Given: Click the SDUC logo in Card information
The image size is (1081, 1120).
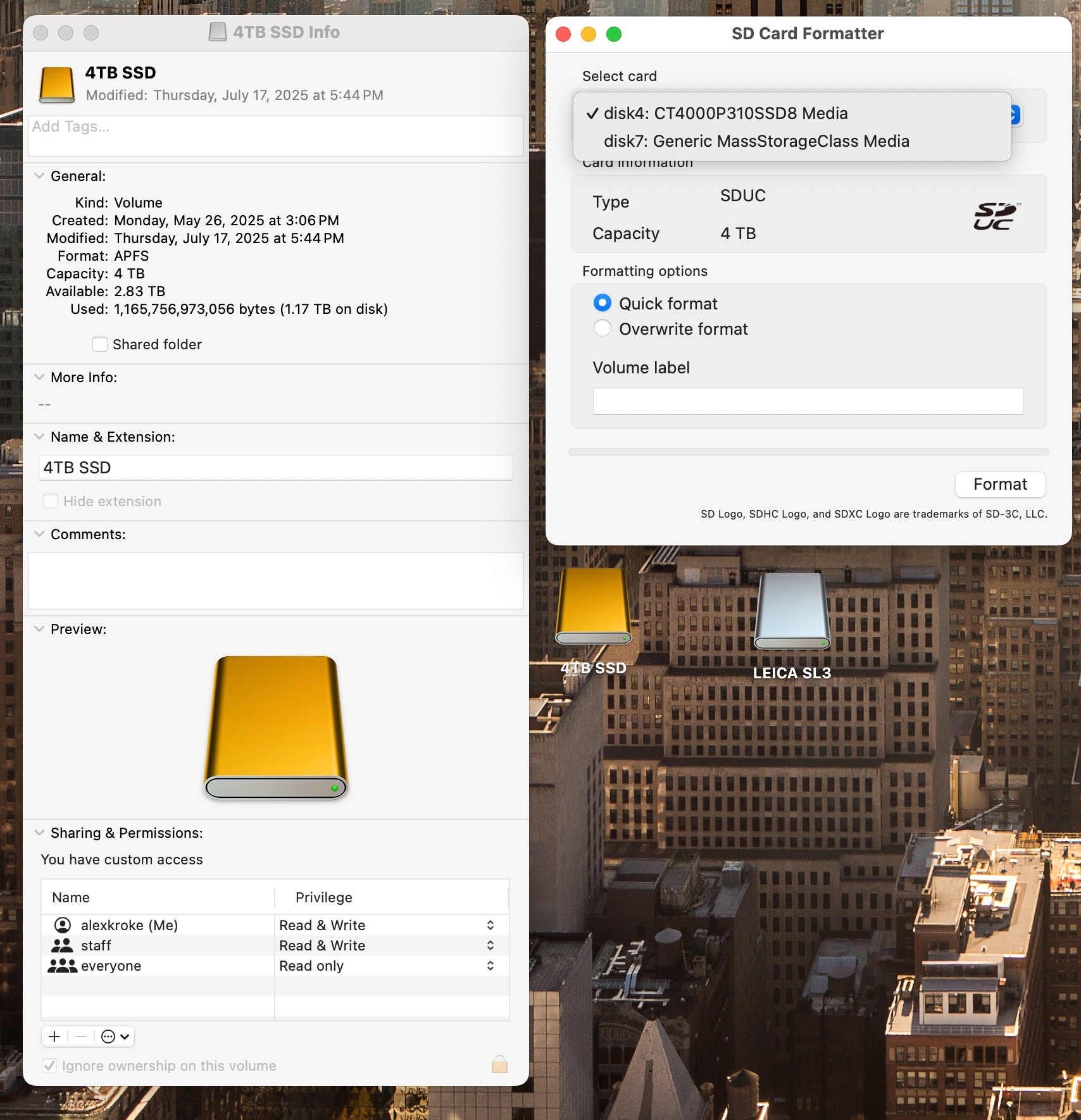Looking at the screenshot, I should 996,216.
